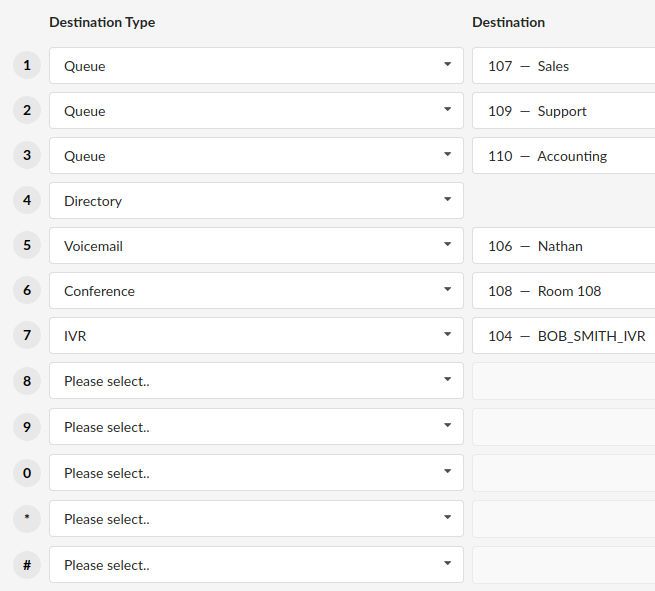Open the Voicemail destination type dropdown
The image size is (655, 591).
(256, 246)
